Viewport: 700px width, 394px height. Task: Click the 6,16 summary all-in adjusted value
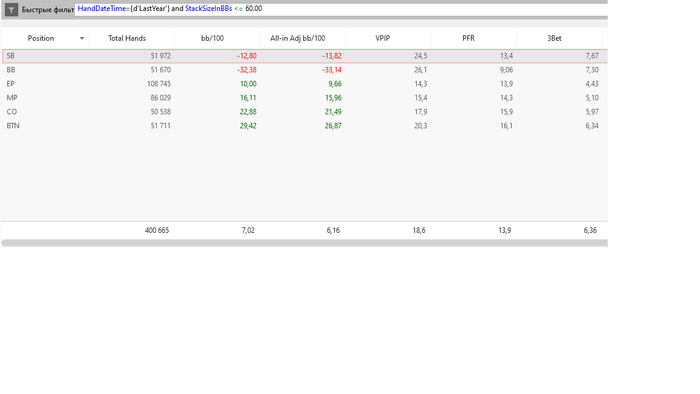tap(333, 230)
